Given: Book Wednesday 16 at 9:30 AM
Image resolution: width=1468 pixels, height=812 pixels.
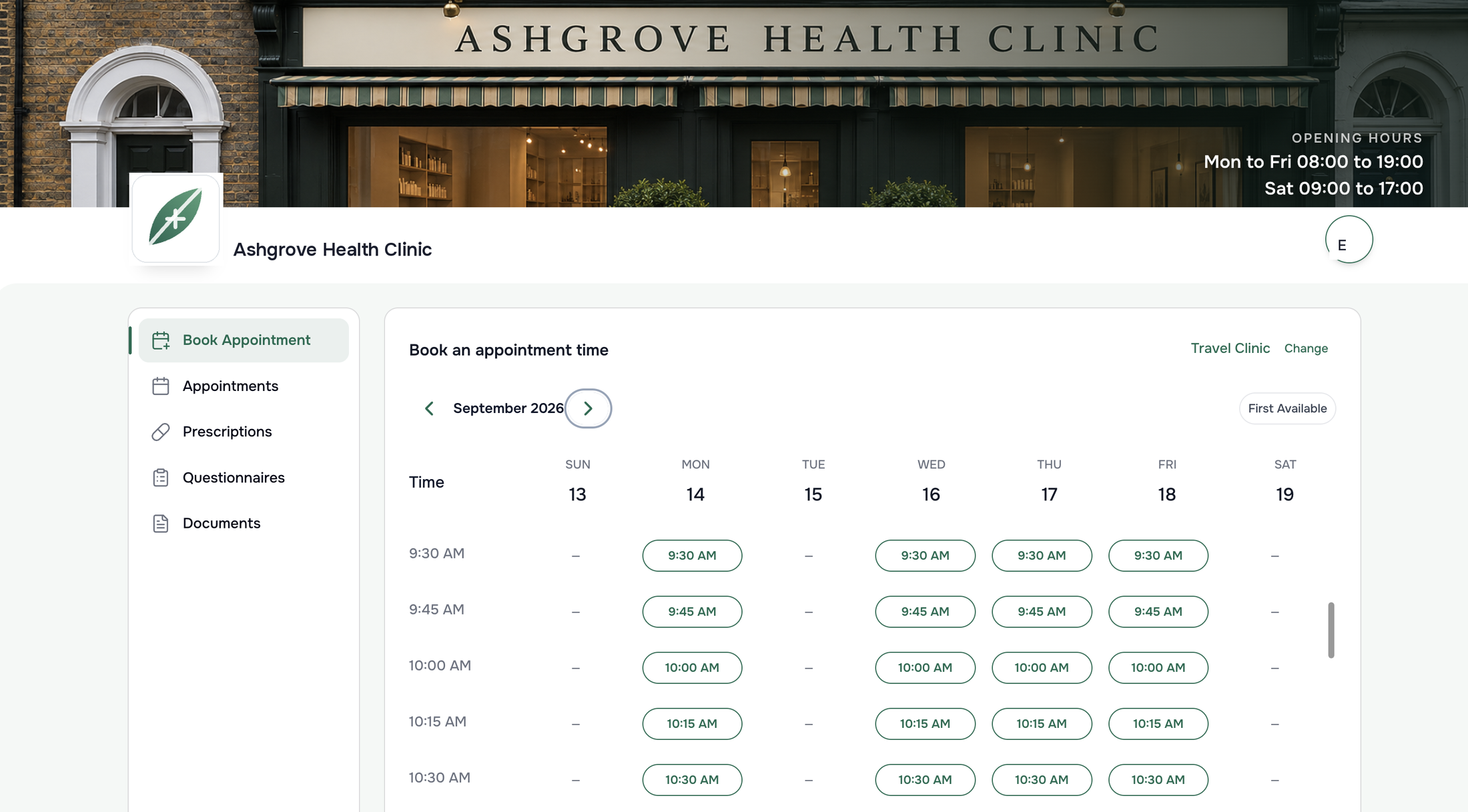Looking at the screenshot, I should 925,556.
